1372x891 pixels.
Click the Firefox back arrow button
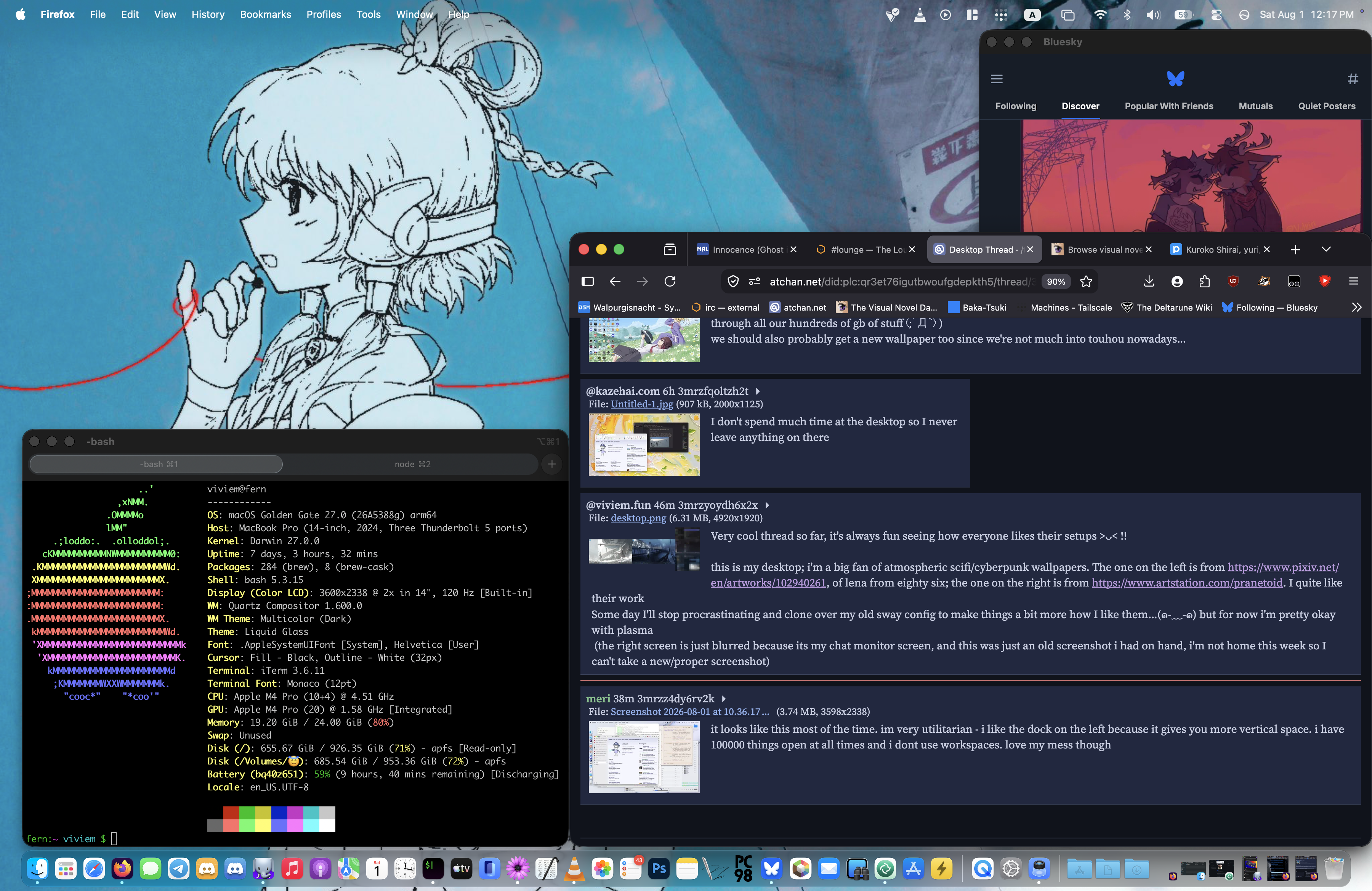(x=615, y=281)
